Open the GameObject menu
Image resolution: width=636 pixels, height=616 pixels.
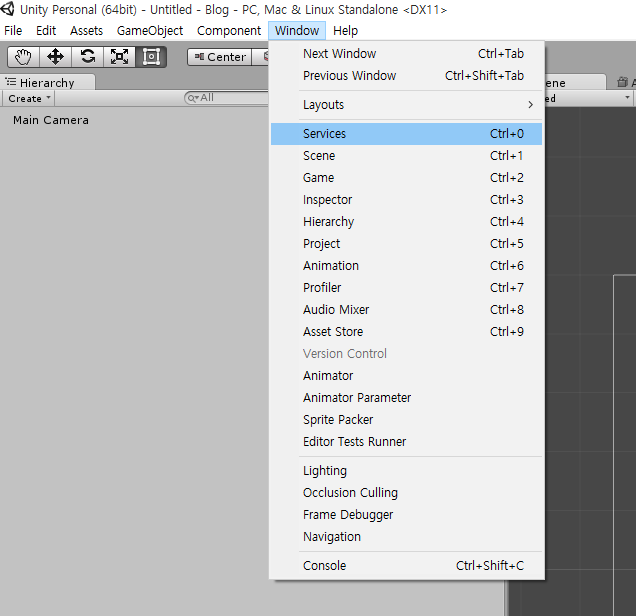point(150,31)
